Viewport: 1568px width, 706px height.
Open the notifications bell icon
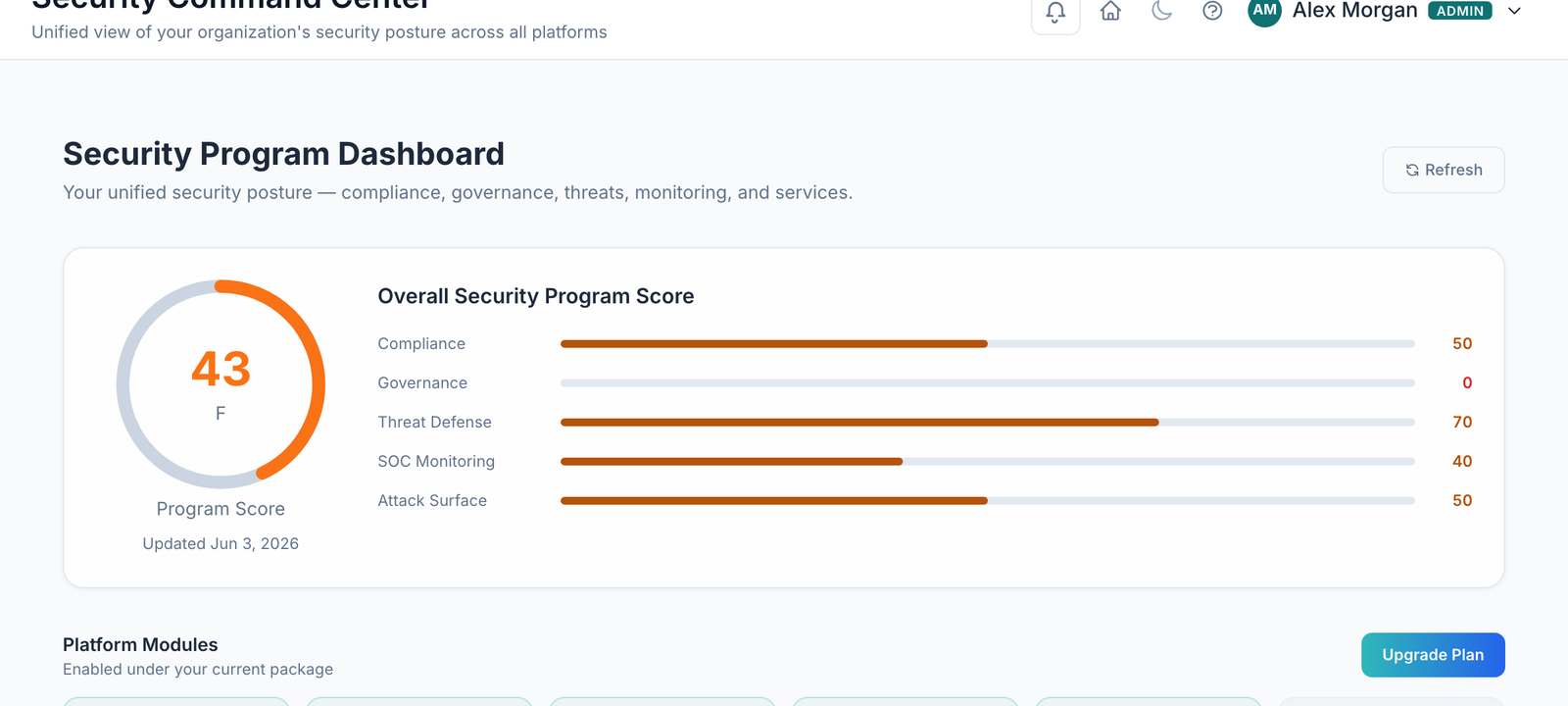(1055, 12)
